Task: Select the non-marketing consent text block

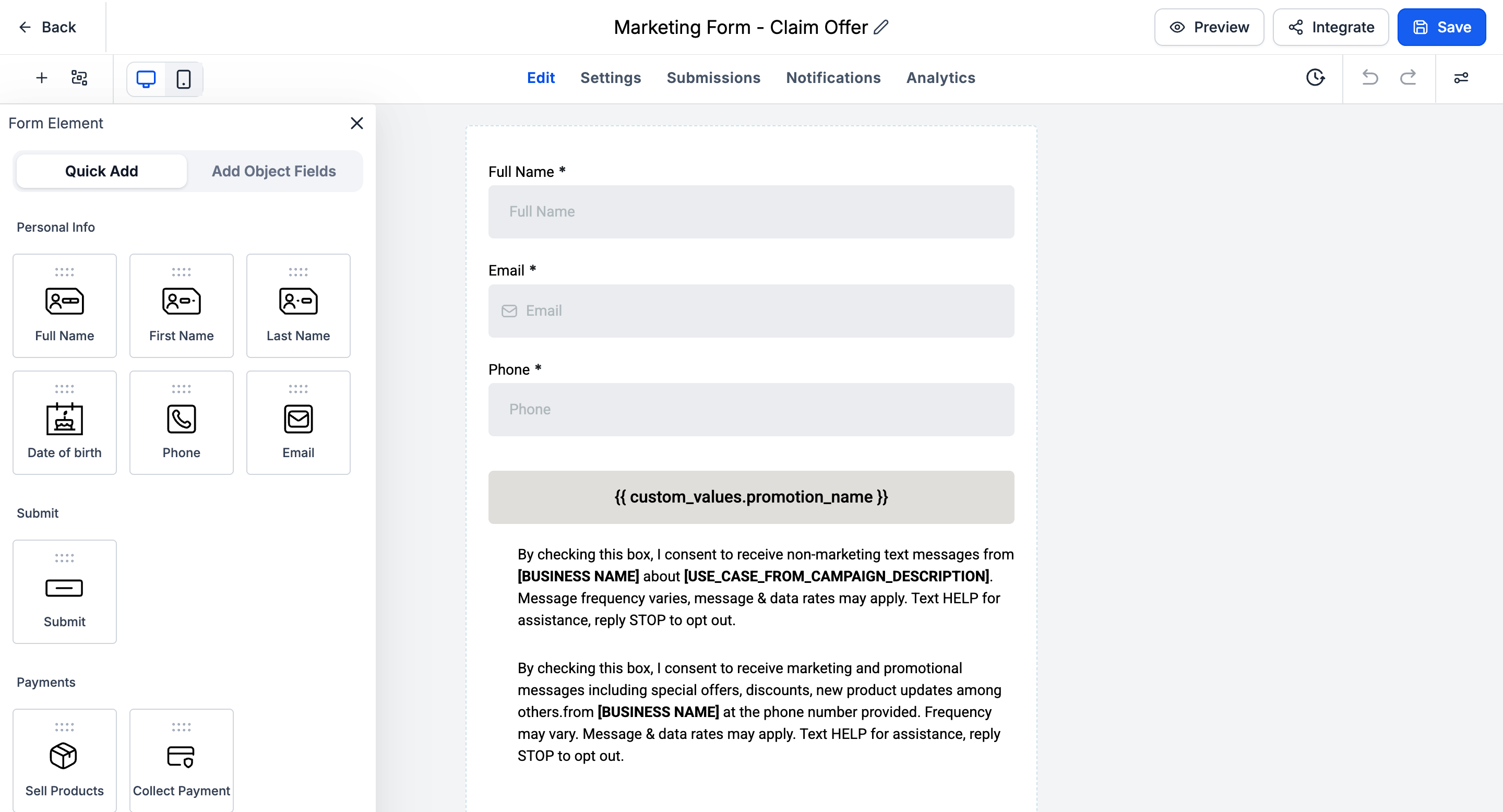Action: coord(766,587)
